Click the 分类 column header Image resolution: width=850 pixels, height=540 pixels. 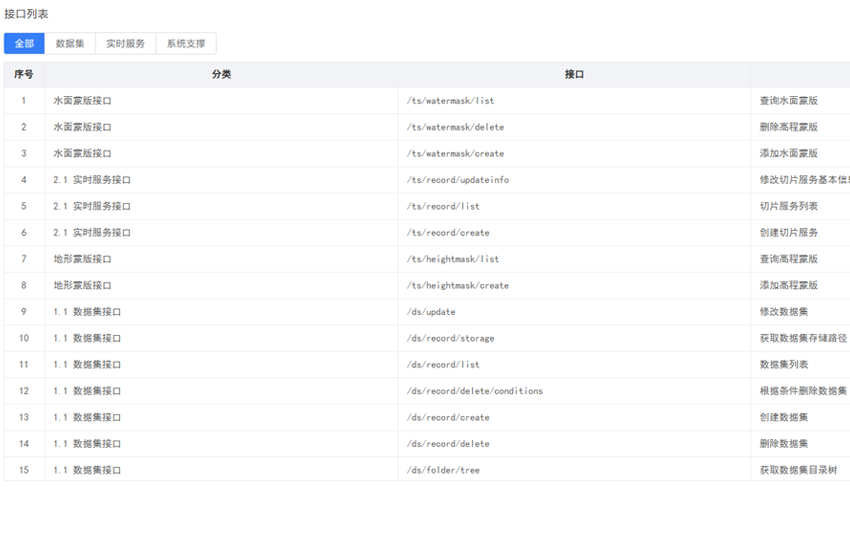click(221, 75)
